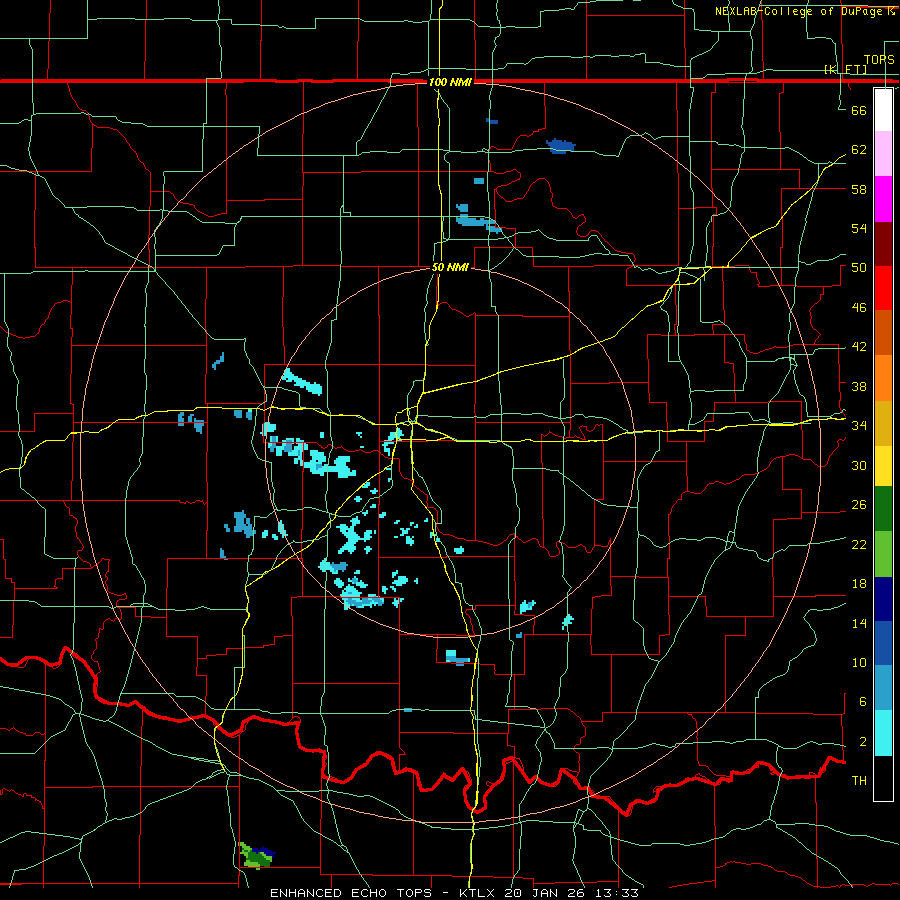Click the dark blue echo cell near the 100 NMI ring
Screen dimensions: 900x900
(560, 146)
